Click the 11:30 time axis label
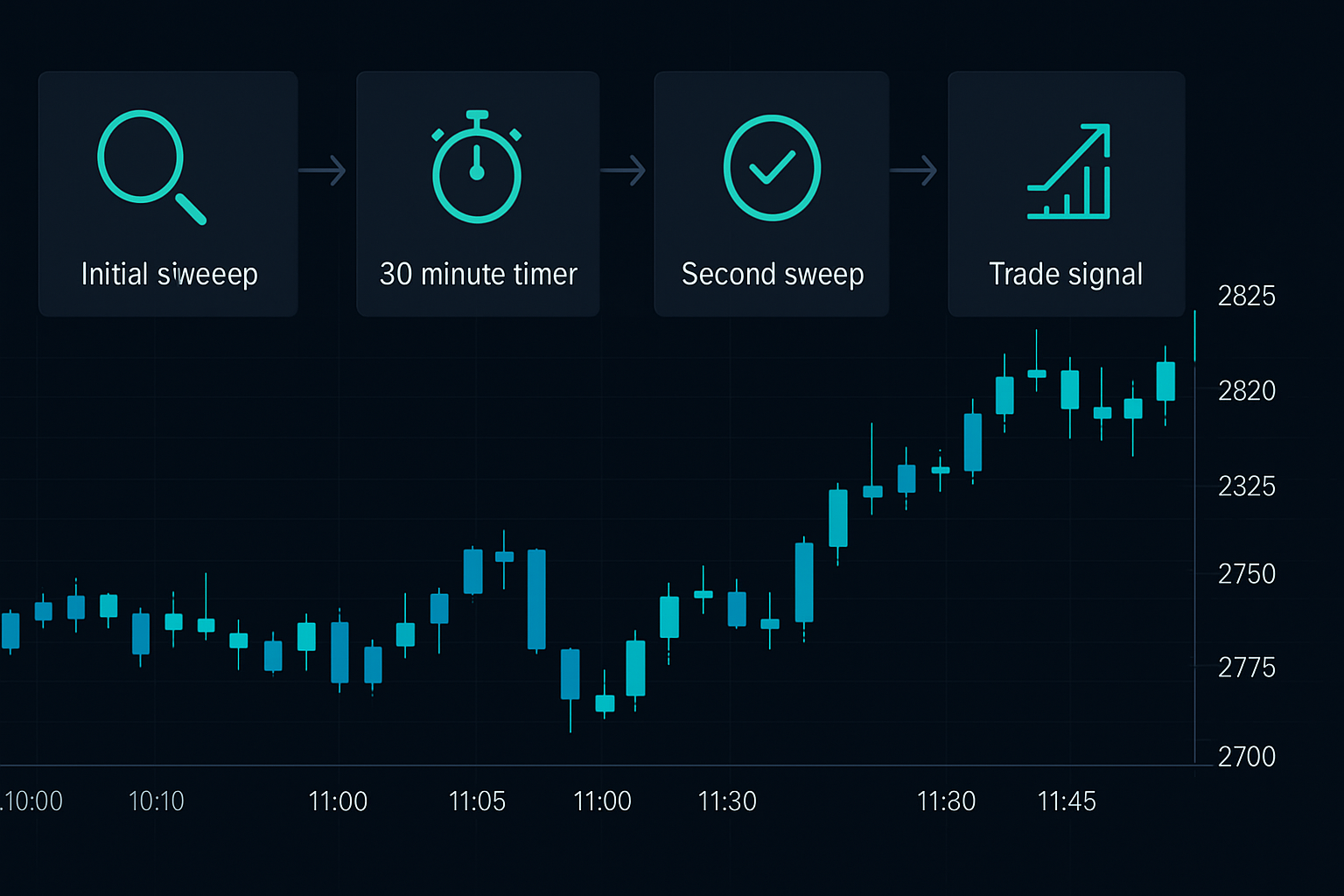Screen dimensions: 1344x896 coord(727,801)
